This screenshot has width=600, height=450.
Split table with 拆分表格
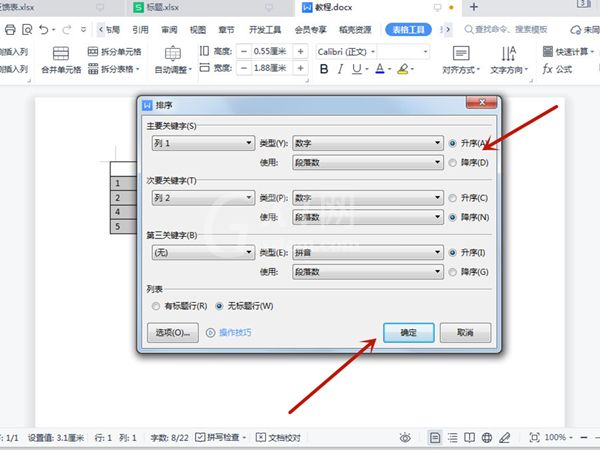[114, 69]
